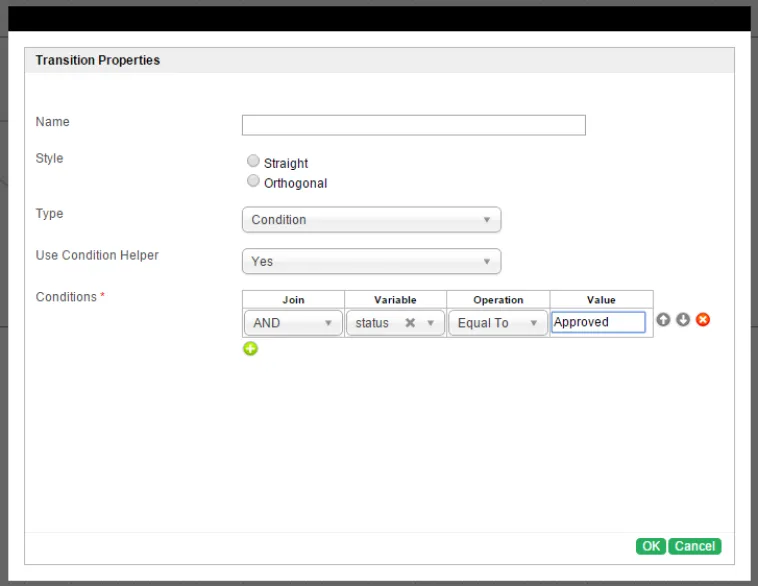Move the condition row up
Viewport: 758px width, 586px height.
663,320
